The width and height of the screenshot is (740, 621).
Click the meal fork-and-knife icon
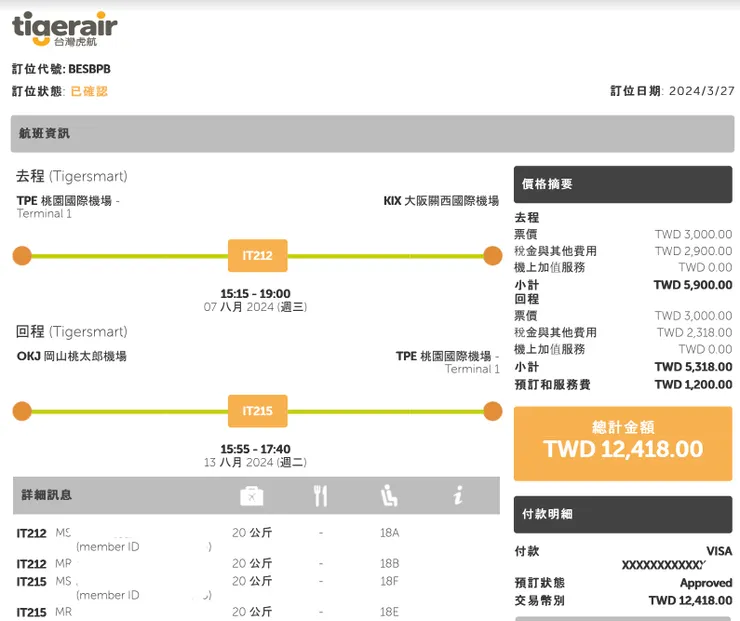point(320,496)
